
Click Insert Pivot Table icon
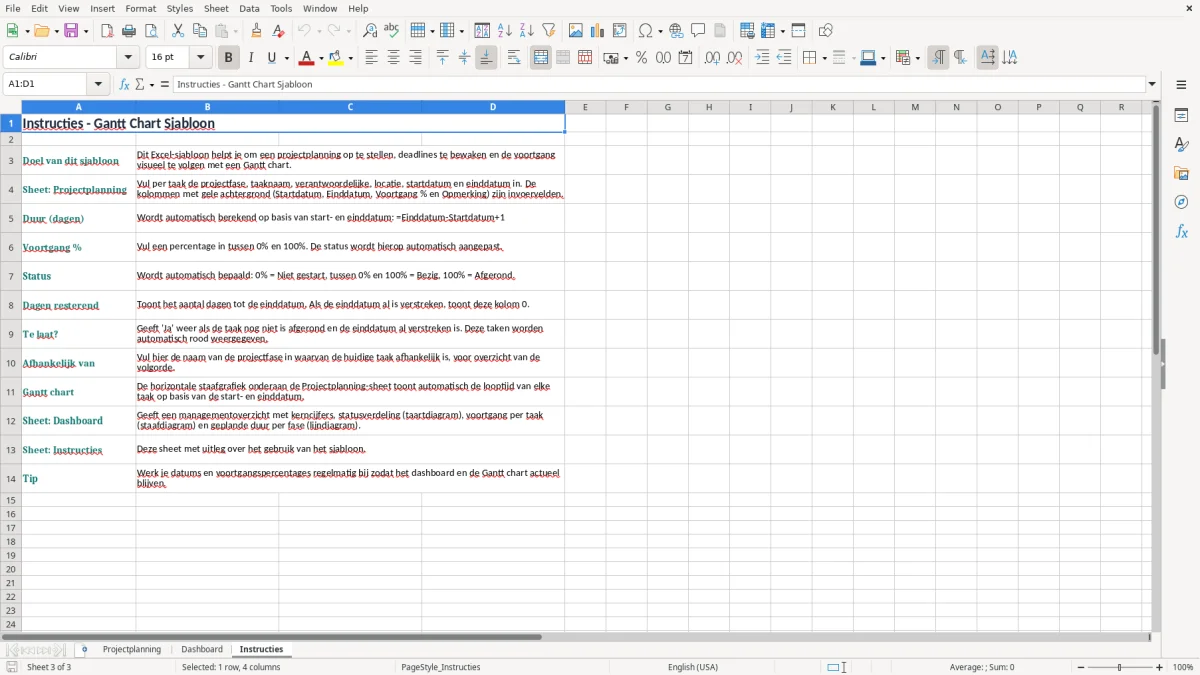(x=620, y=31)
